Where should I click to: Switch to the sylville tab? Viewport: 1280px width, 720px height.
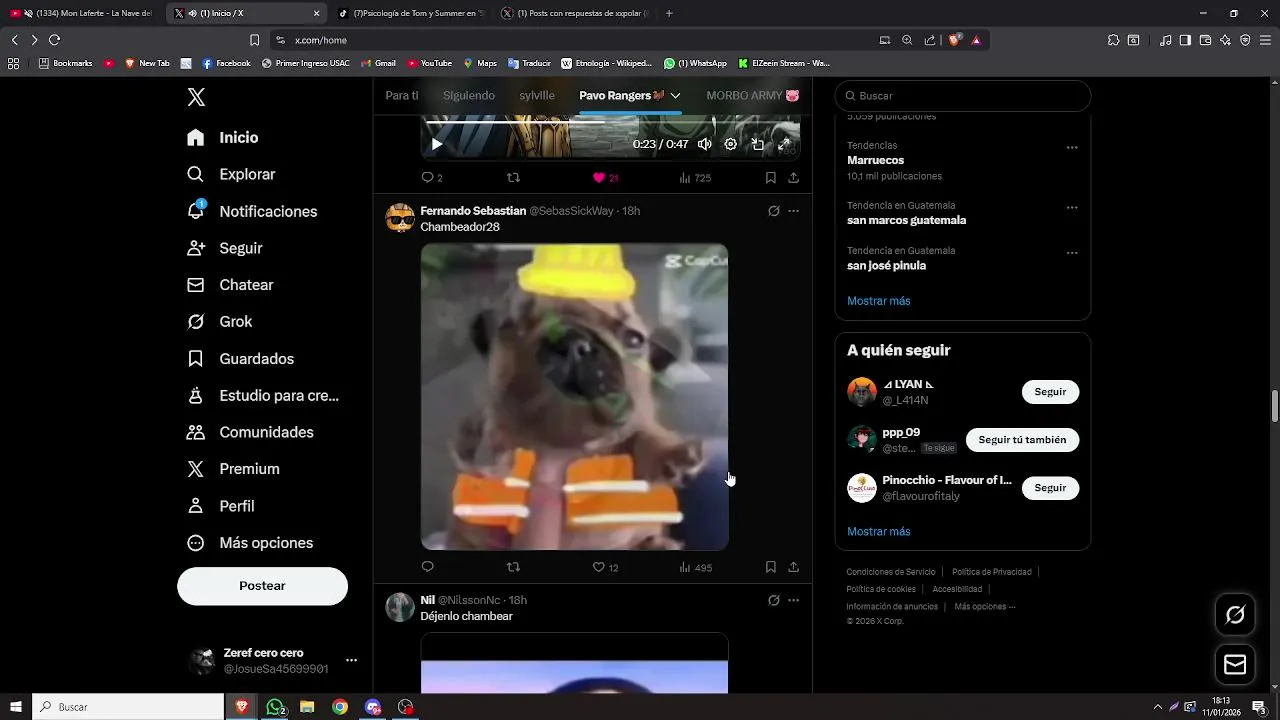tap(537, 95)
